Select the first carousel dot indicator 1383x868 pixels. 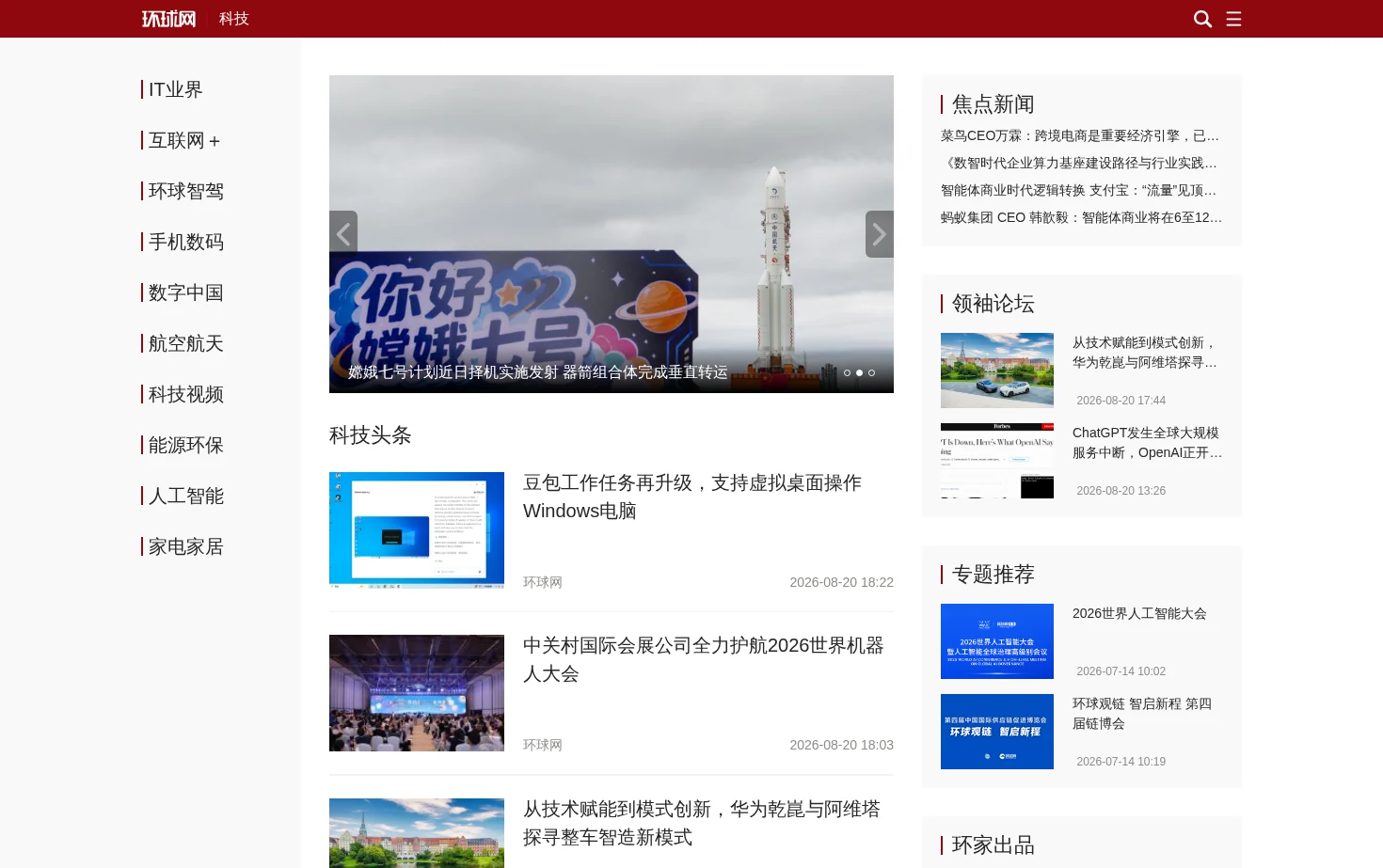[x=847, y=372]
